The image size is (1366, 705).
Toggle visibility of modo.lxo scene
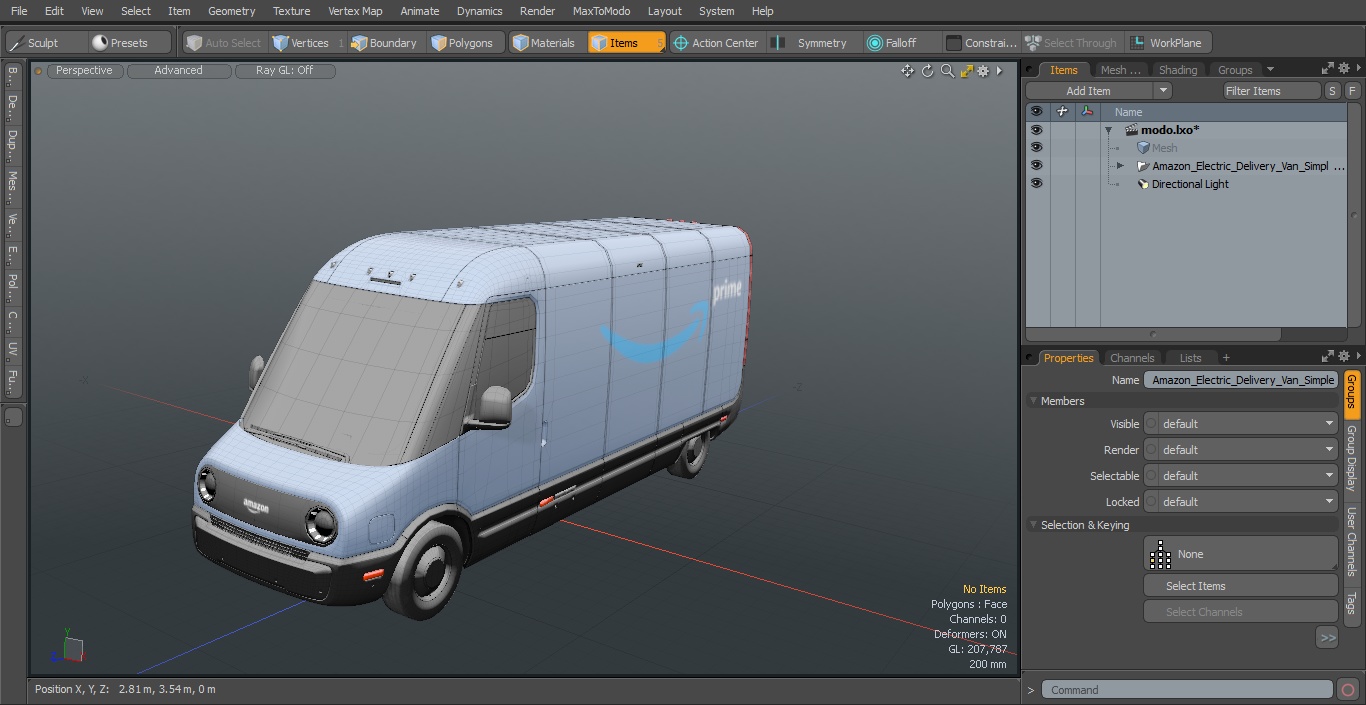(1036, 130)
